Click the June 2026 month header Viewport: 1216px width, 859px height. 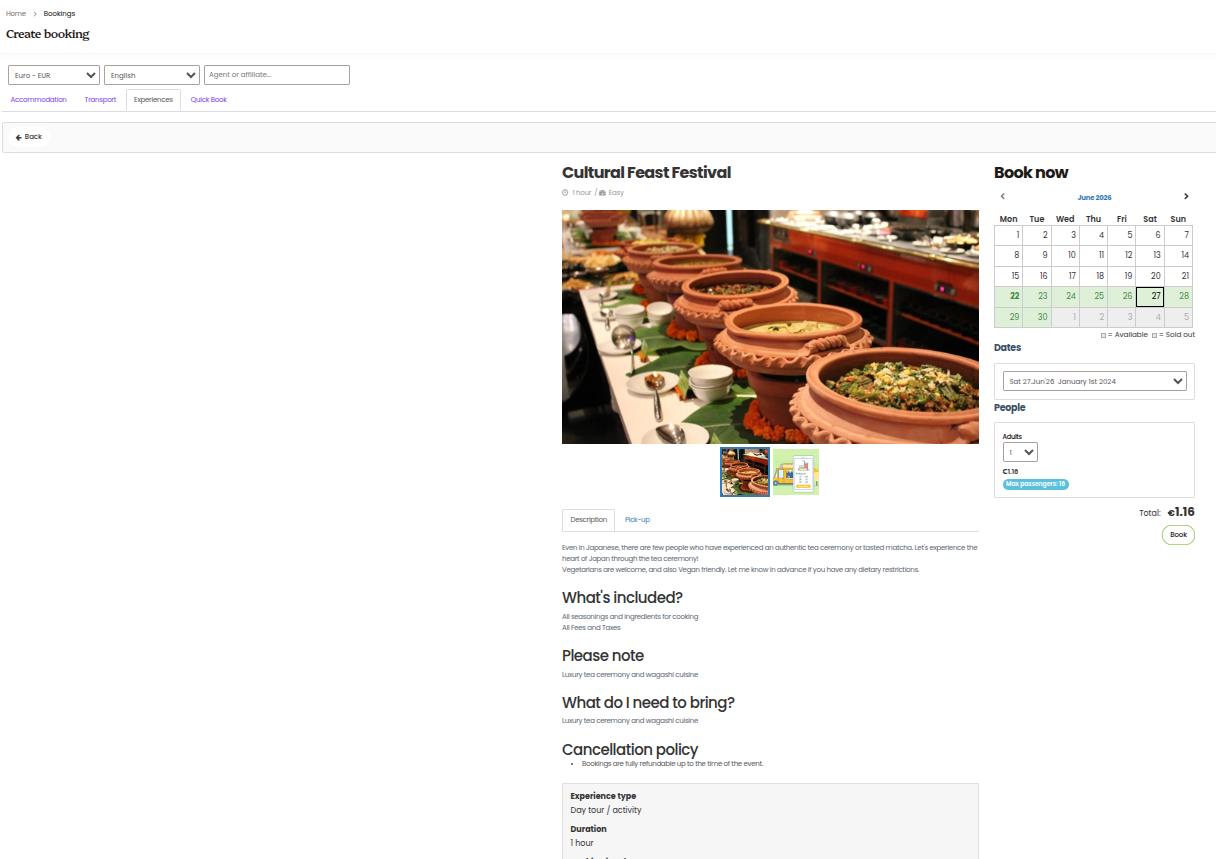click(1094, 198)
